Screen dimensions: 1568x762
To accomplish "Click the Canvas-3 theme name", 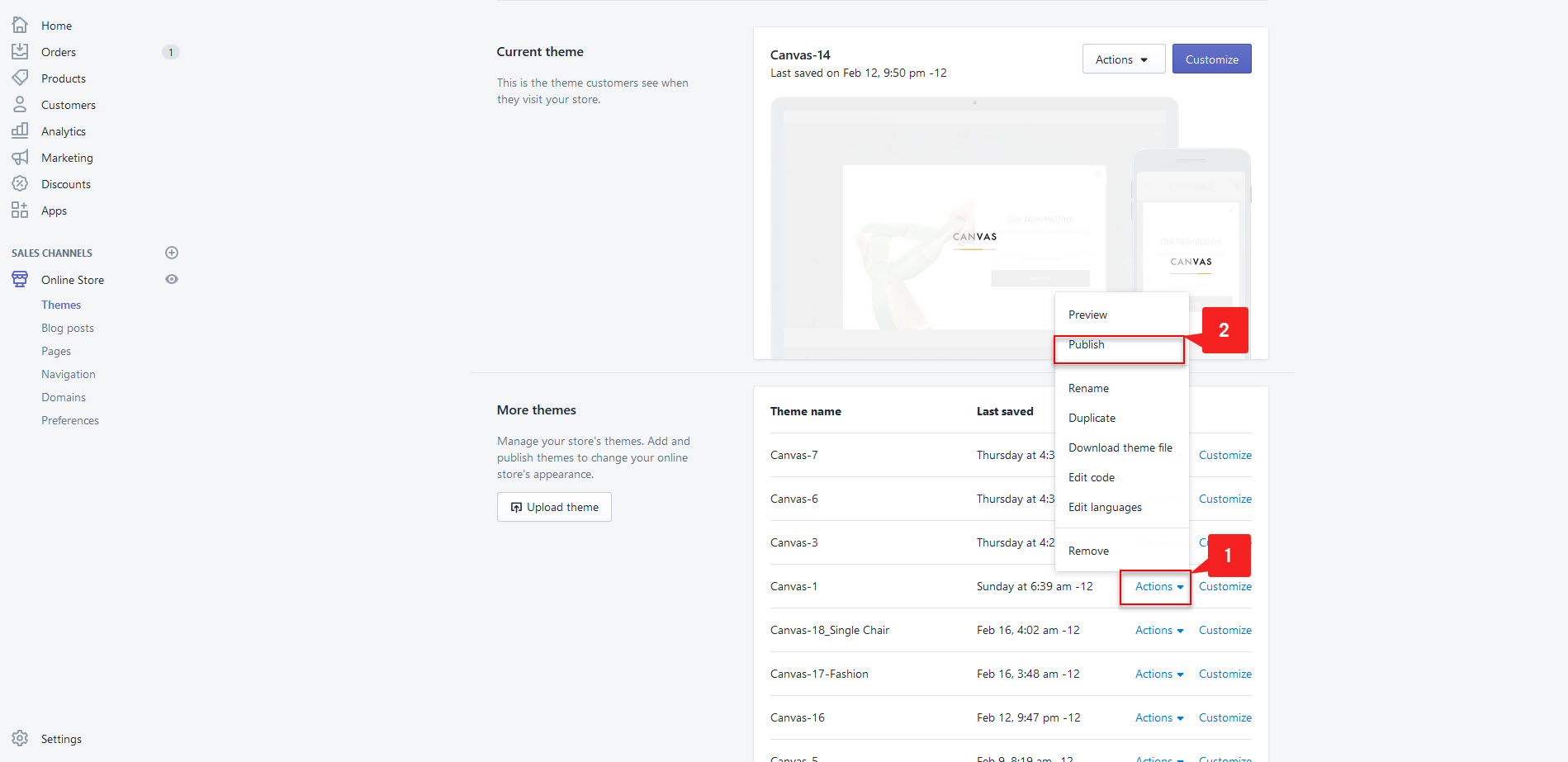I will tap(793, 542).
